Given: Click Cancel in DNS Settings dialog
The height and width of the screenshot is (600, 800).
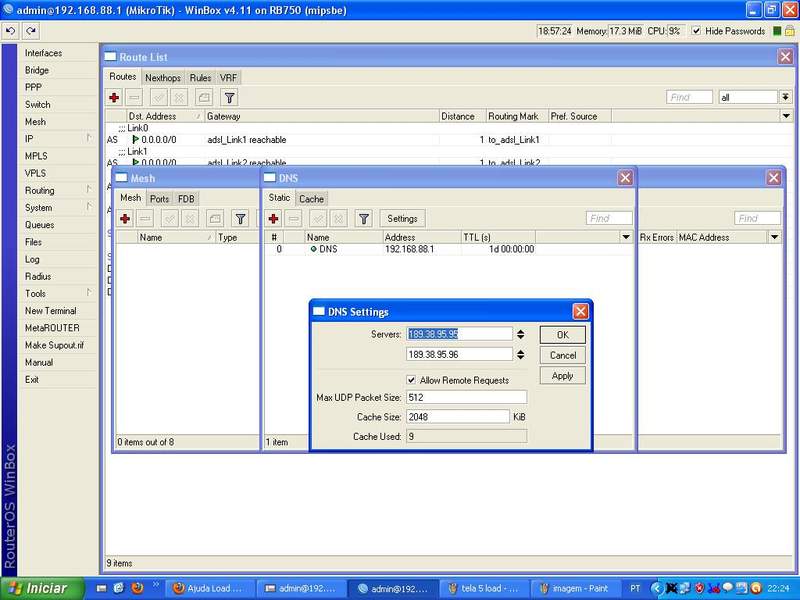Looking at the screenshot, I should tap(562, 355).
